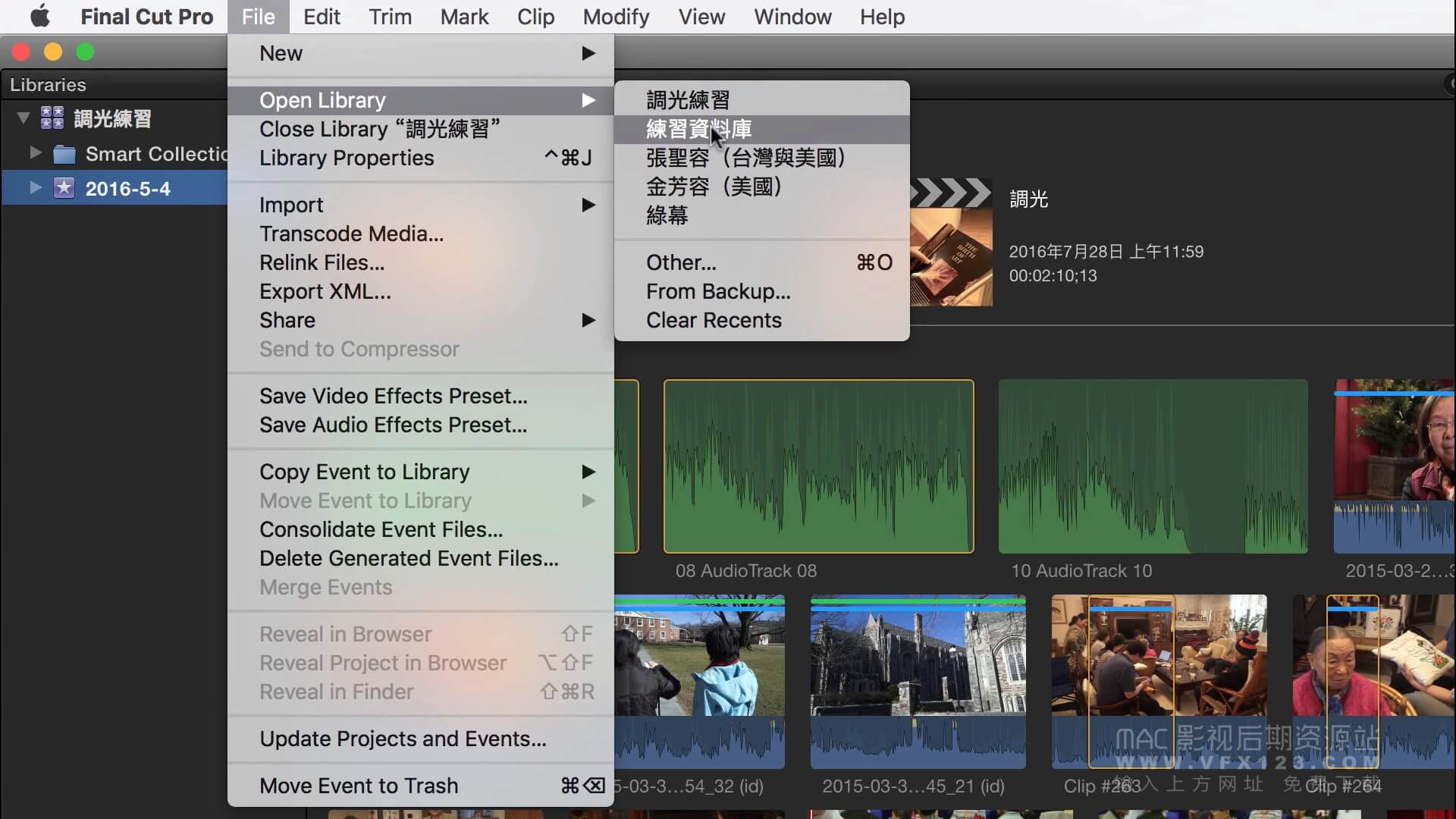Open library 綠幕
Viewport: 1456px width, 819px height.
pos(762,215)
